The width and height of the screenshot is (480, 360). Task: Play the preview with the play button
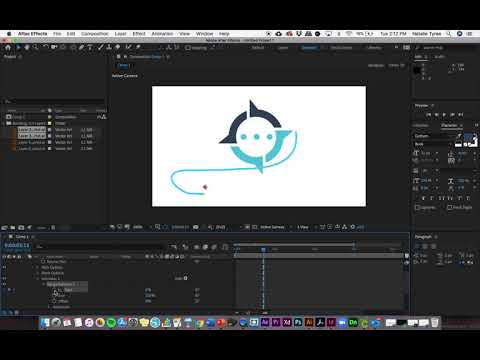444,115
